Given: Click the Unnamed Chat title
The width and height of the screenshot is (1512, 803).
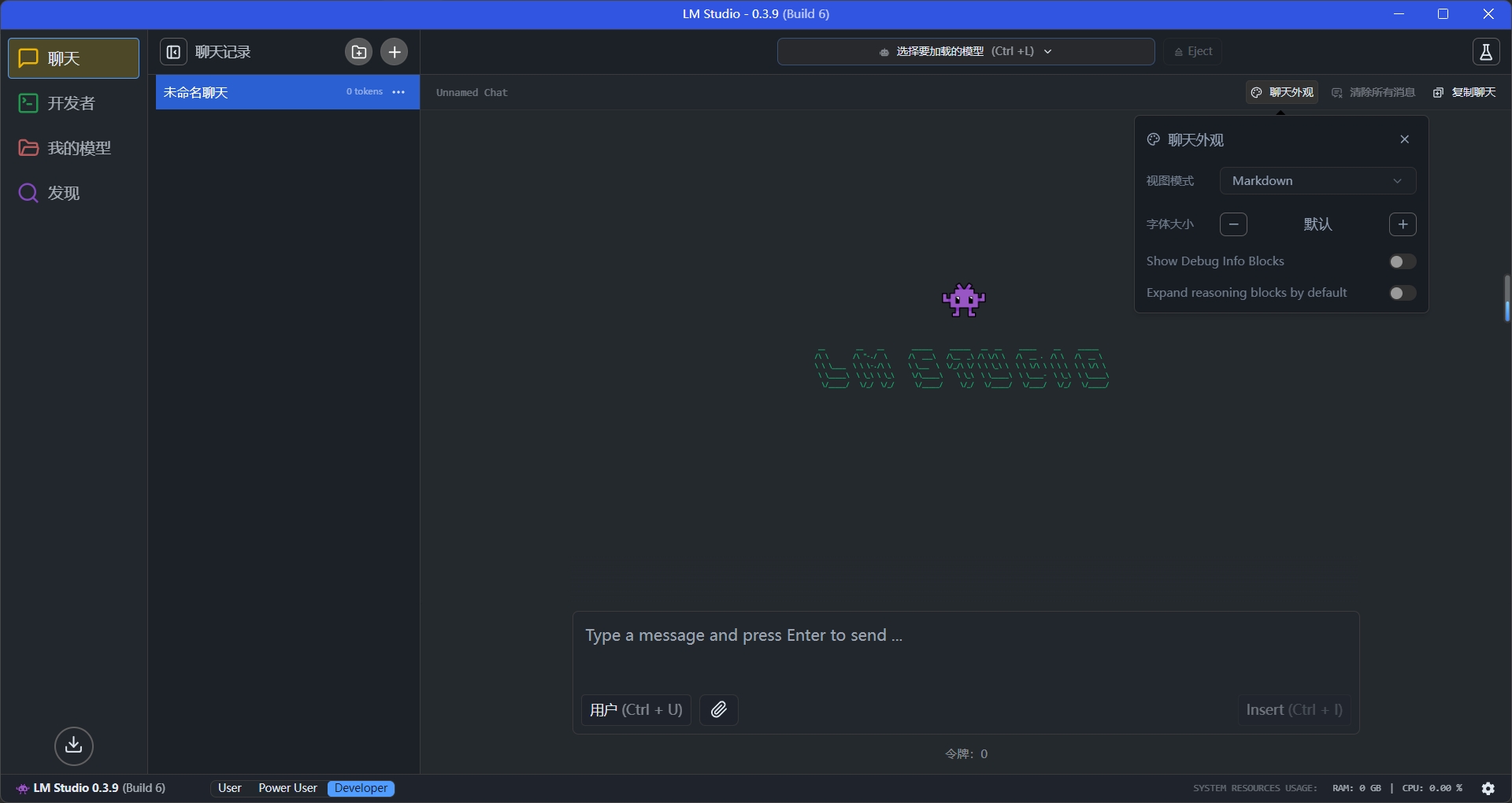Looking at the screenshot, I should click(472, 92).
